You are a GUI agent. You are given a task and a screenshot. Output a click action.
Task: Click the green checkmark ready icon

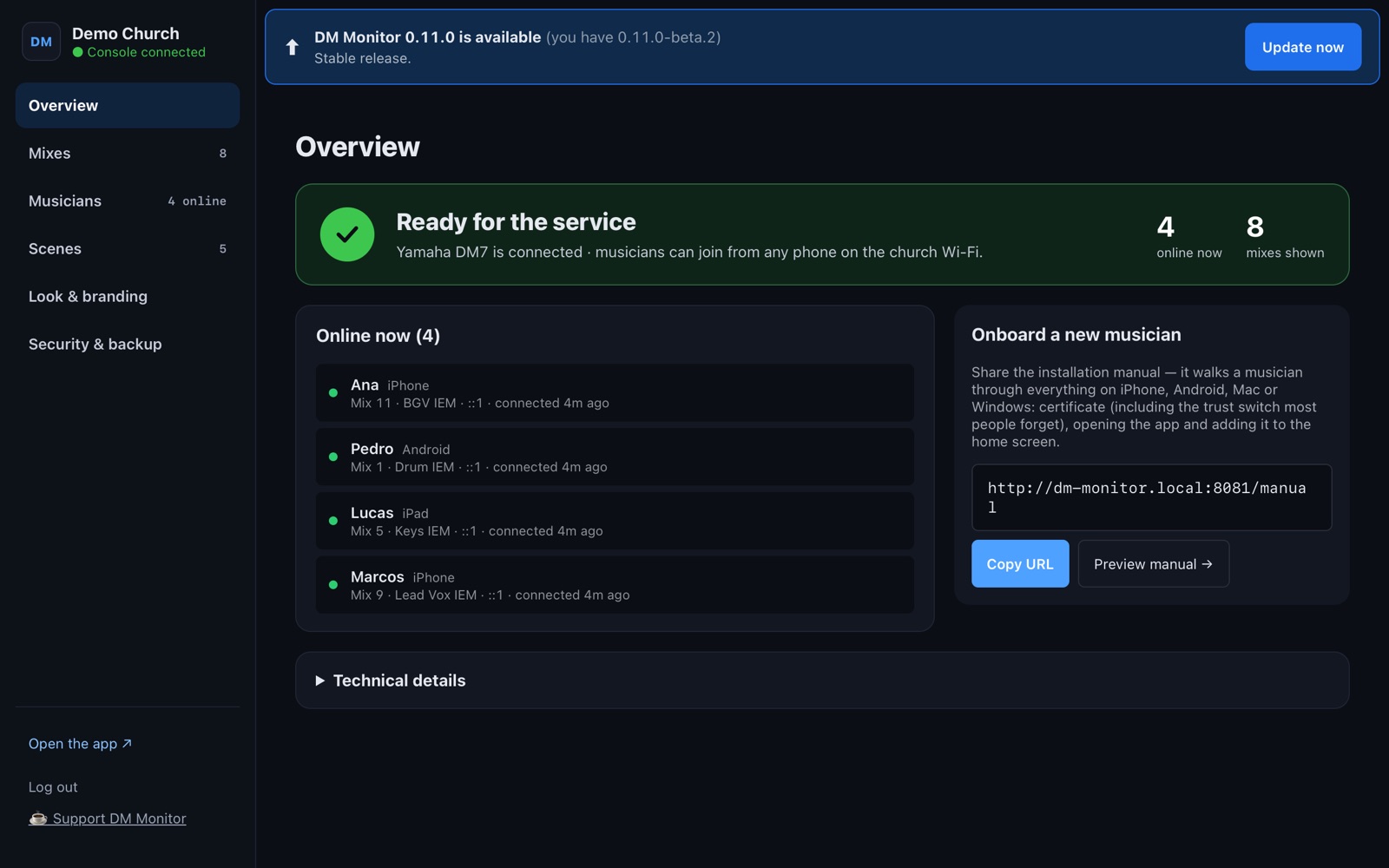click(347, 234)
